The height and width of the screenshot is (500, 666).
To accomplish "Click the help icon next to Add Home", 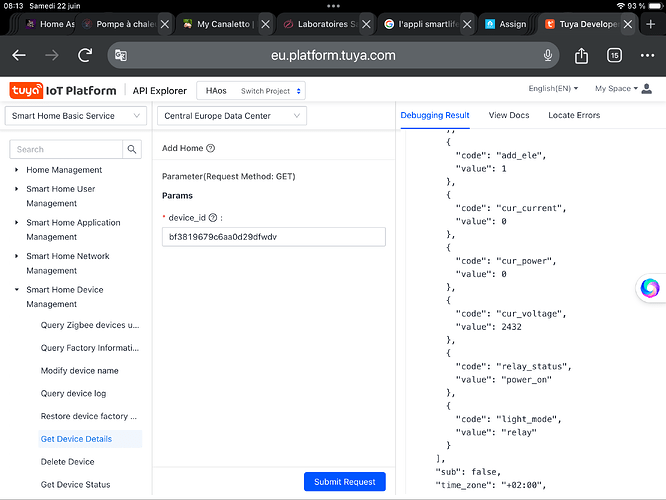I will click(x=210, y=148).
